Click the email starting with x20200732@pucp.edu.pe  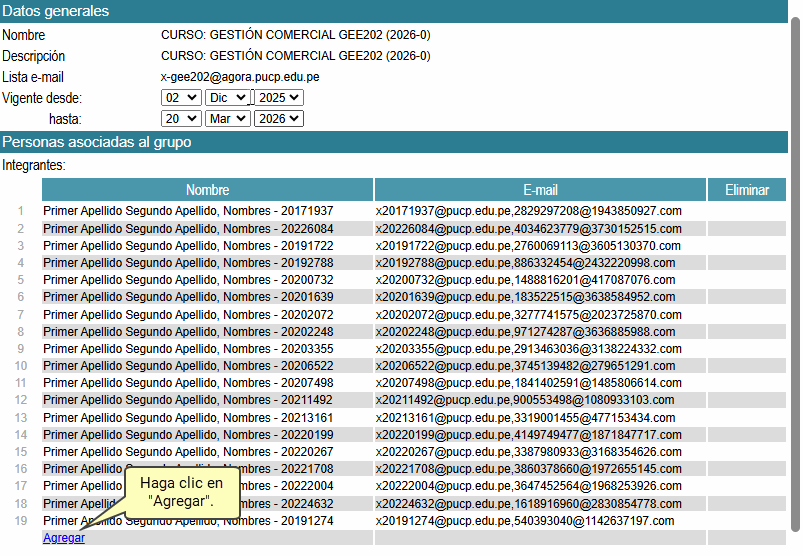point(525,280)
